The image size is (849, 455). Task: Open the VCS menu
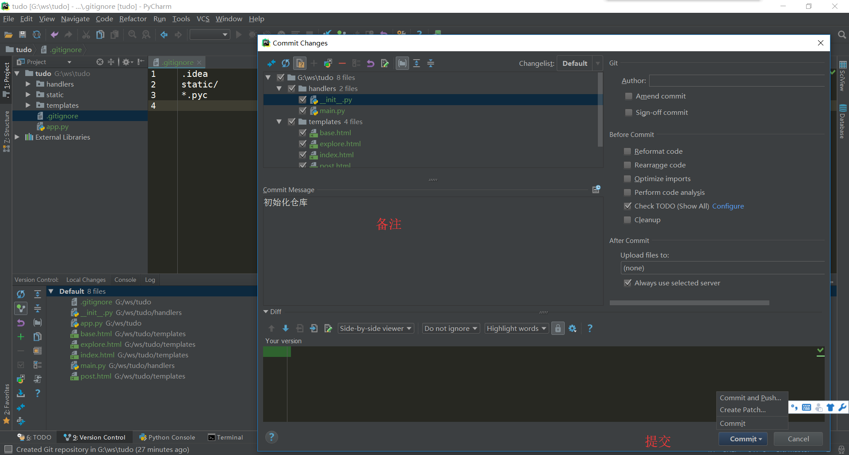pyautogui.click(x=203, y=19)
